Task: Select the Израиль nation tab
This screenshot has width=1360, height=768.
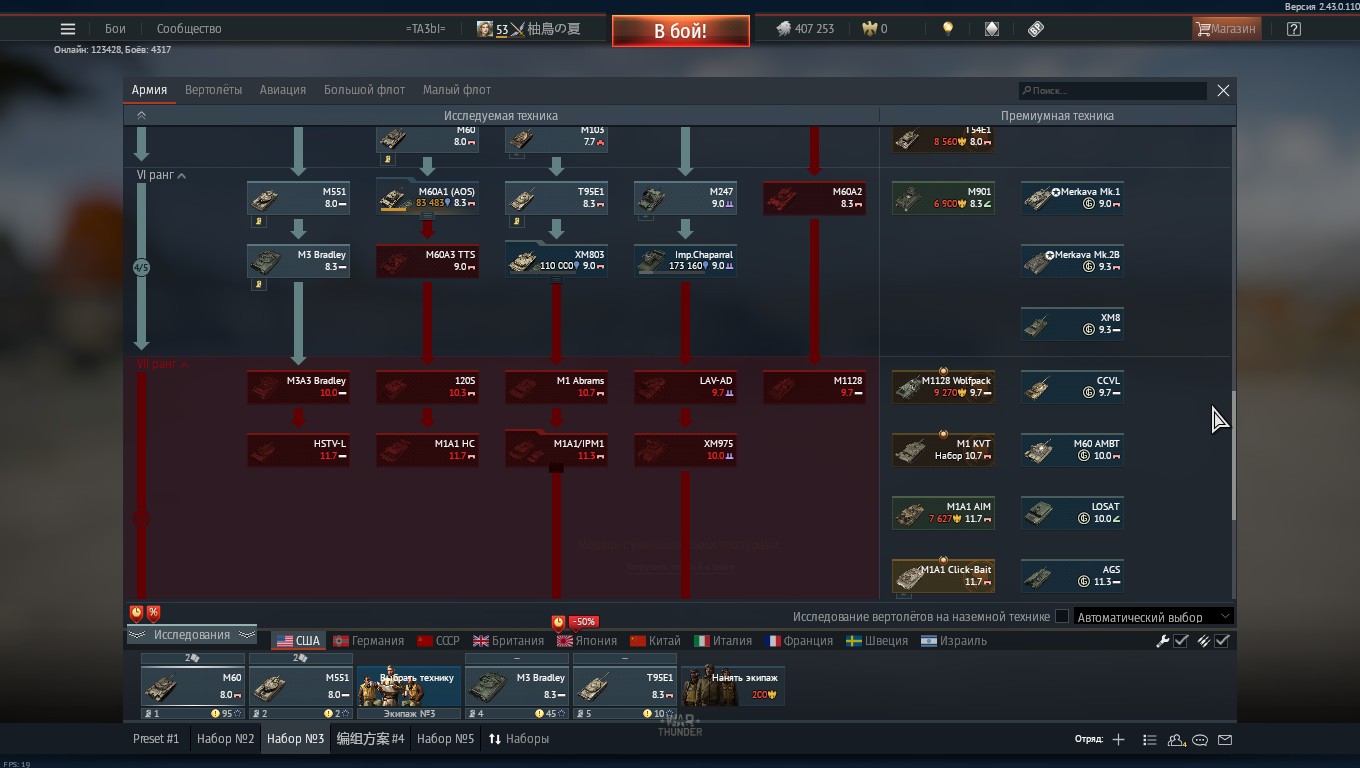Action: 954,641
